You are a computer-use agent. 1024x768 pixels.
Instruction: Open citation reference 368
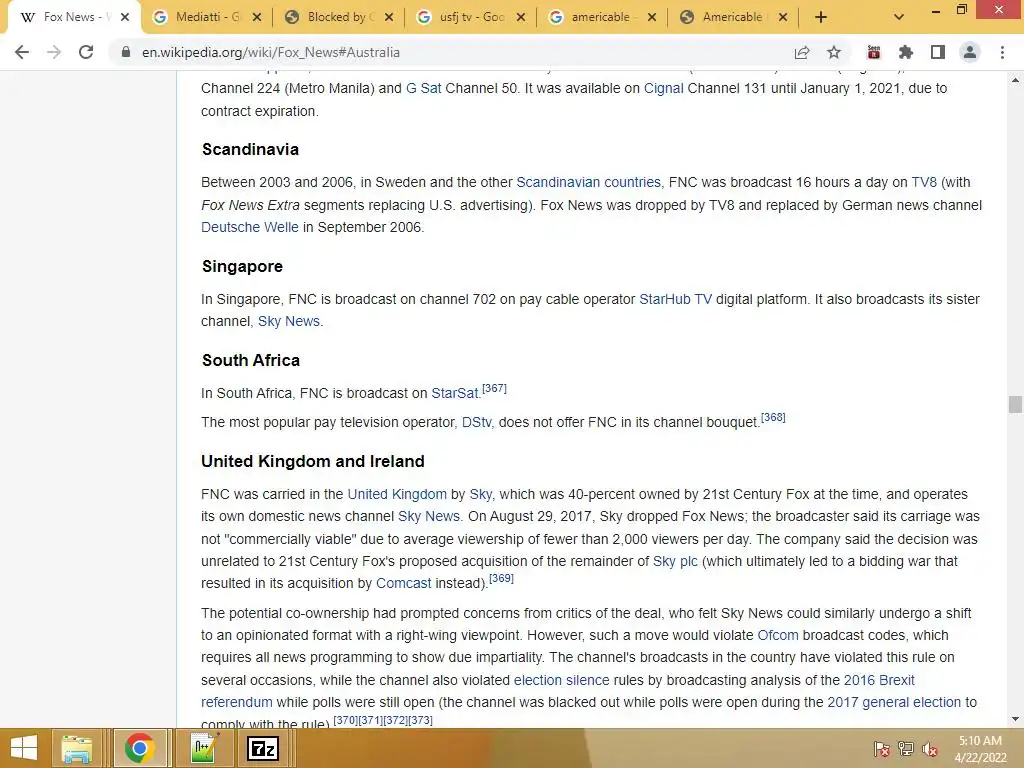point(773,417)
